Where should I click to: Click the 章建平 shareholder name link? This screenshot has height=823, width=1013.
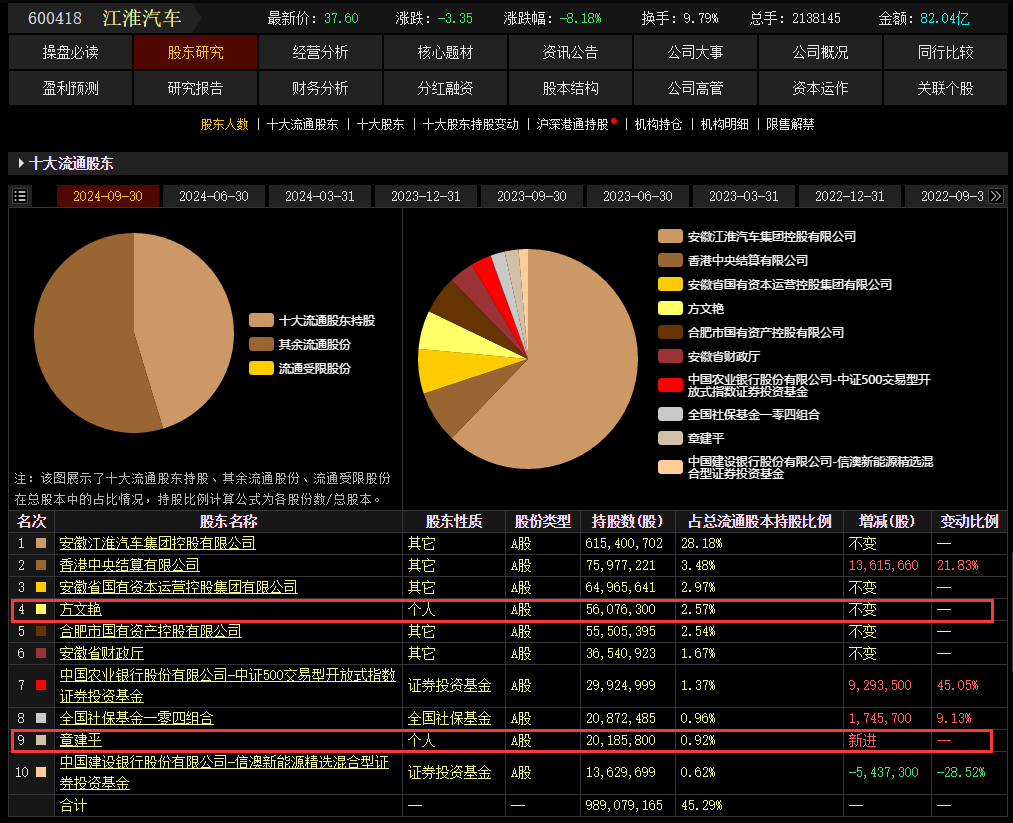pyautogui.click(x=80, y=740)
